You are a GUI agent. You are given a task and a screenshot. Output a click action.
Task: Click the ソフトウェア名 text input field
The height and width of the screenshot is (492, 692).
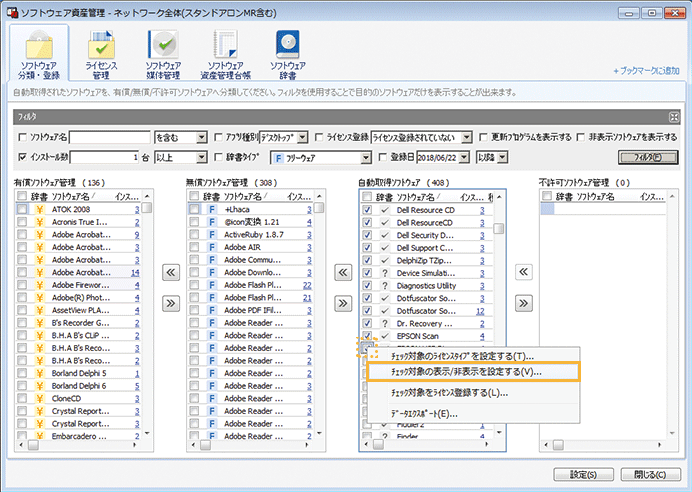110,138
